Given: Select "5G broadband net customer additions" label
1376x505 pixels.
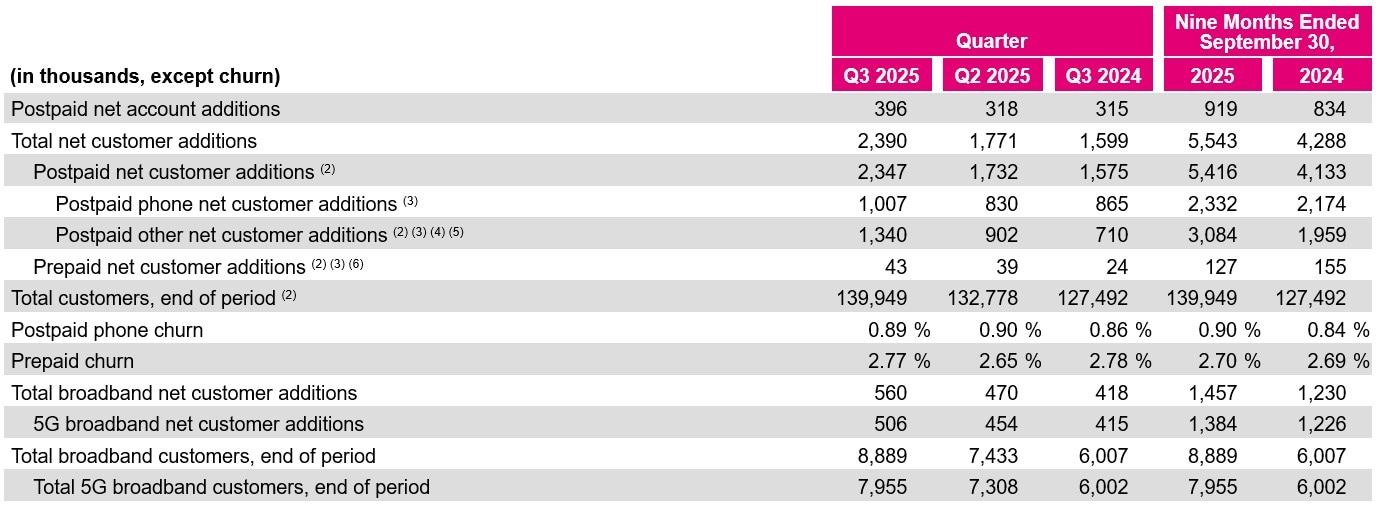Looking at the screenshot, I should click(199, 424).
